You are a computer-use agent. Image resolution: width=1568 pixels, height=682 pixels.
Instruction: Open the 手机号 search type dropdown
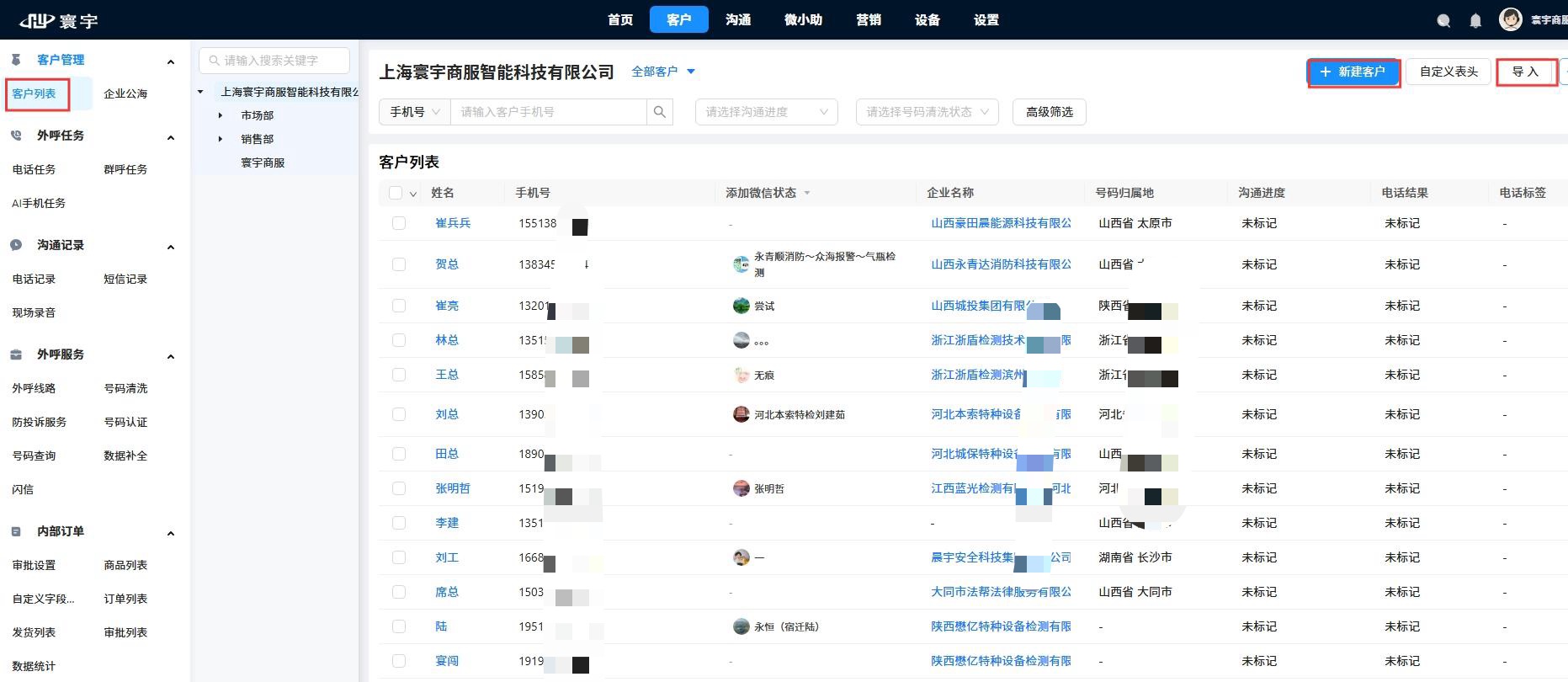click(415, 112)
